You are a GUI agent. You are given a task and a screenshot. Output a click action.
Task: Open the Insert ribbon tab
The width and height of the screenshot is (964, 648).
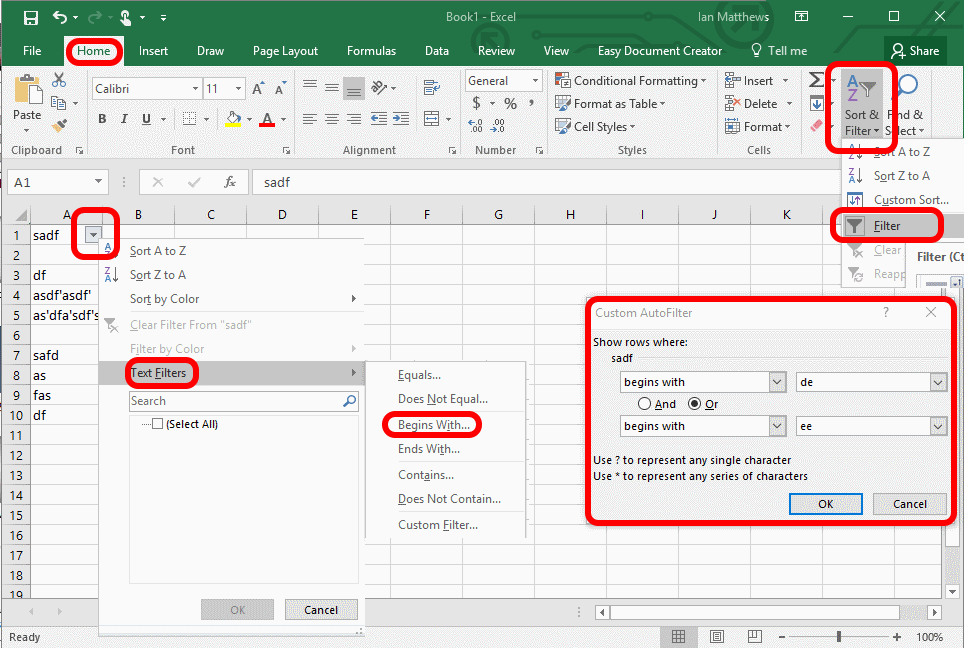[153, 51]
